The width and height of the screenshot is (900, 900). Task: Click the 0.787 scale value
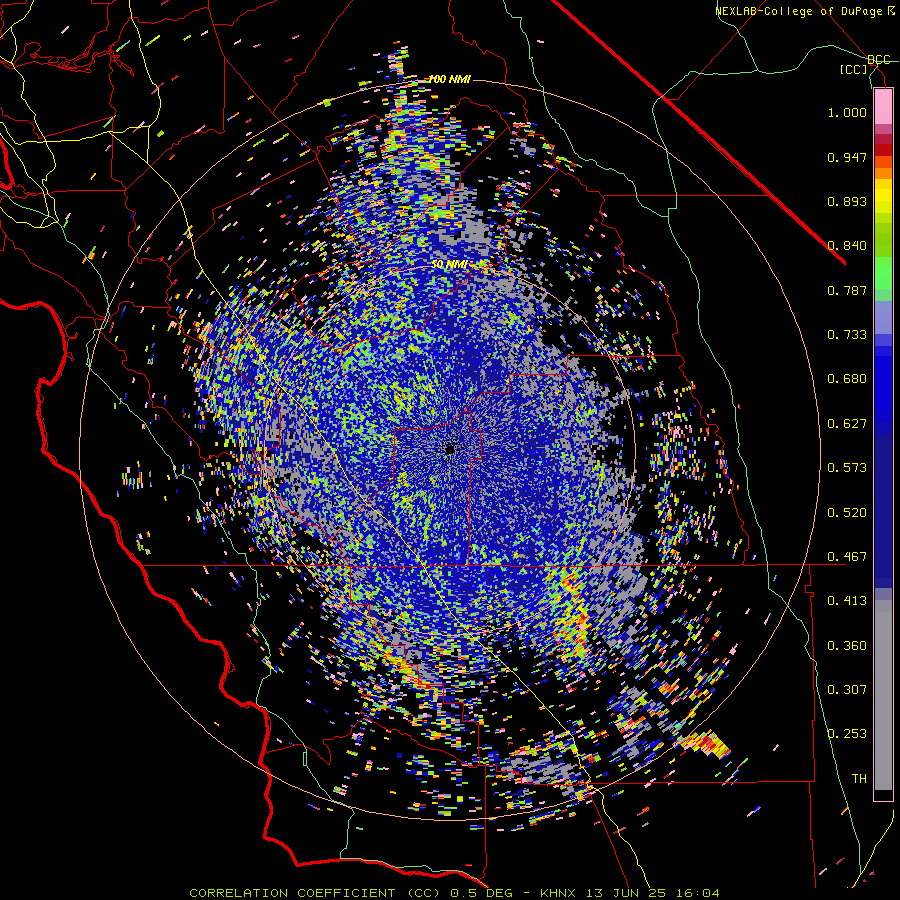tap(847, 290)
